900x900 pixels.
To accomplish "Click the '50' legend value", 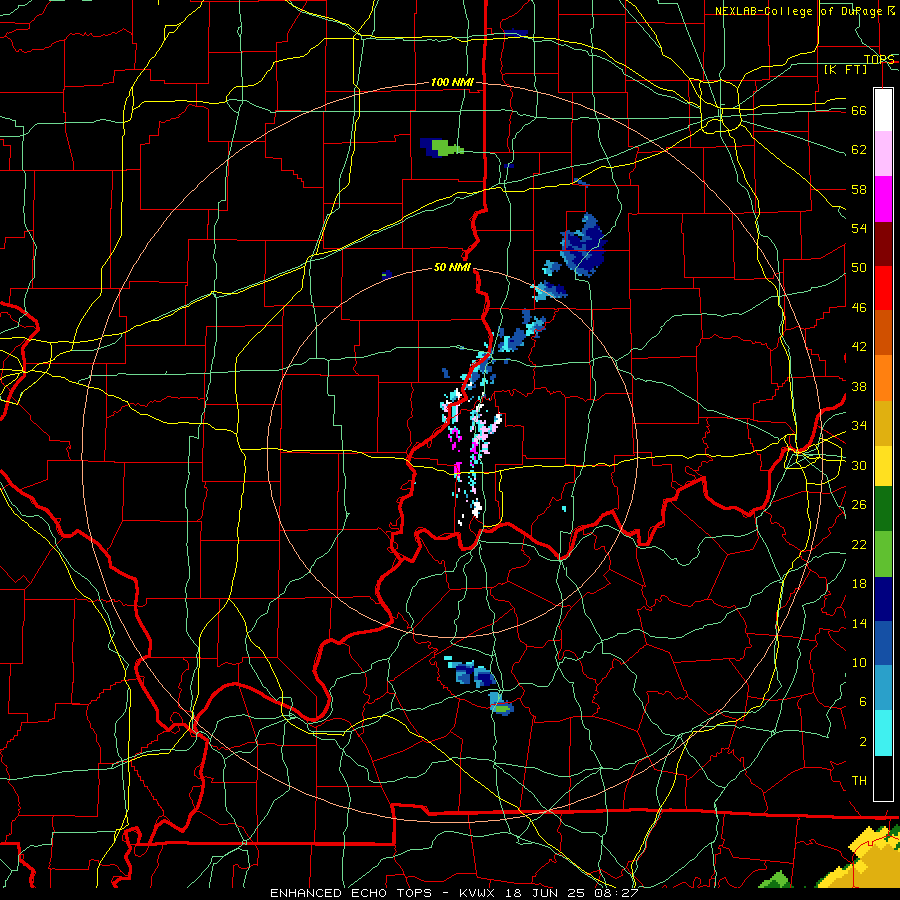I will (859, 268).
